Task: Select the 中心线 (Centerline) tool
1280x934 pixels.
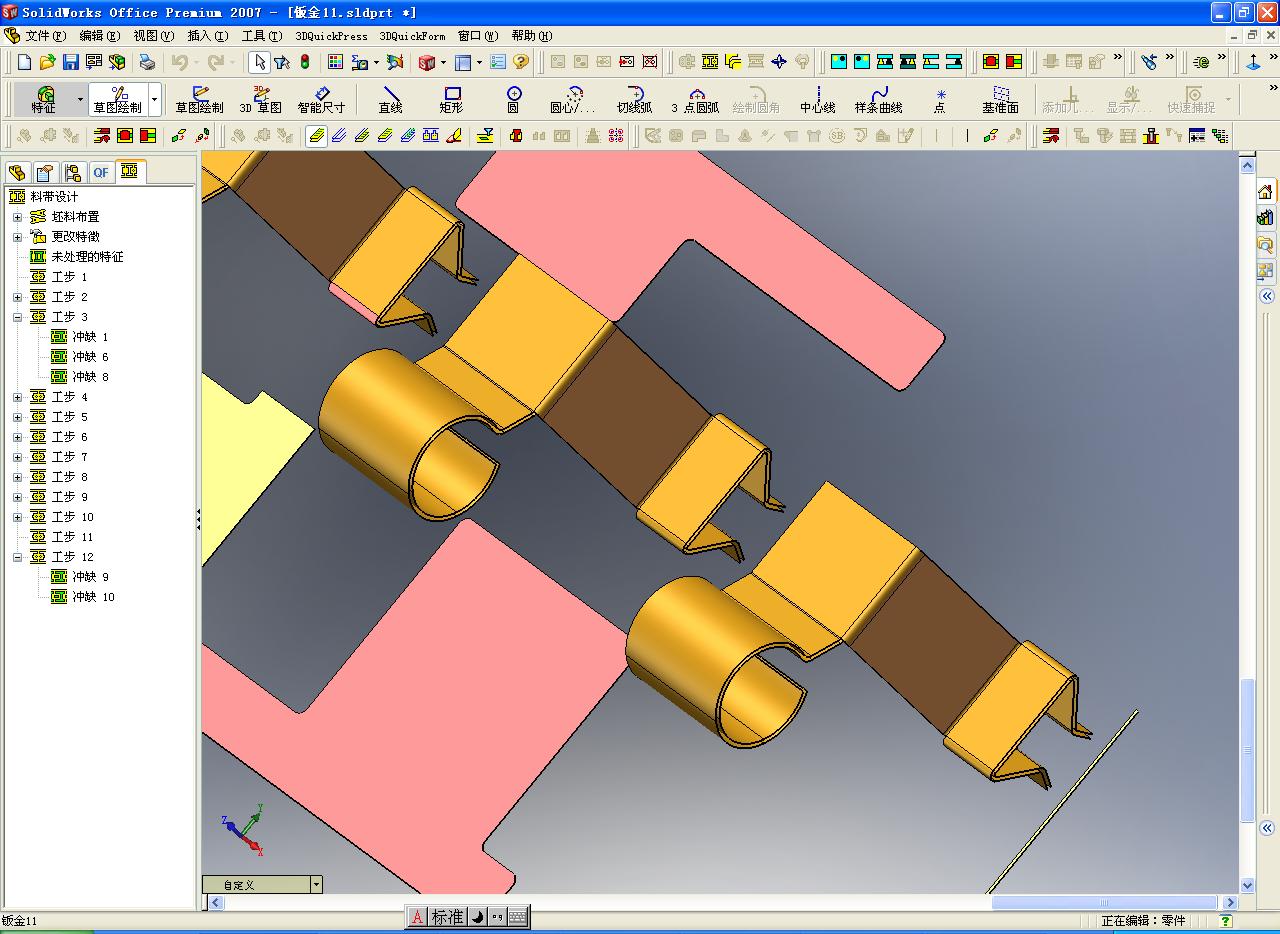Action: (817, 100)
